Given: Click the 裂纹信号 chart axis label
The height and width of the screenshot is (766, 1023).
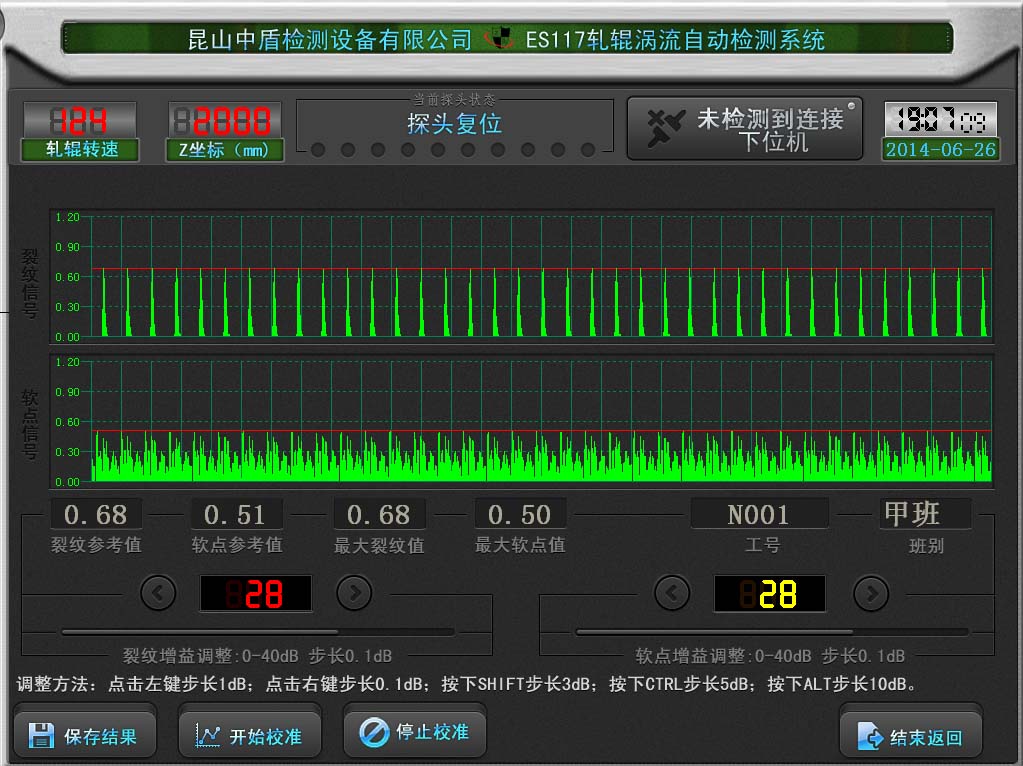Looking at the screenshot, I should pyautogui.click(x=30, y=282).
